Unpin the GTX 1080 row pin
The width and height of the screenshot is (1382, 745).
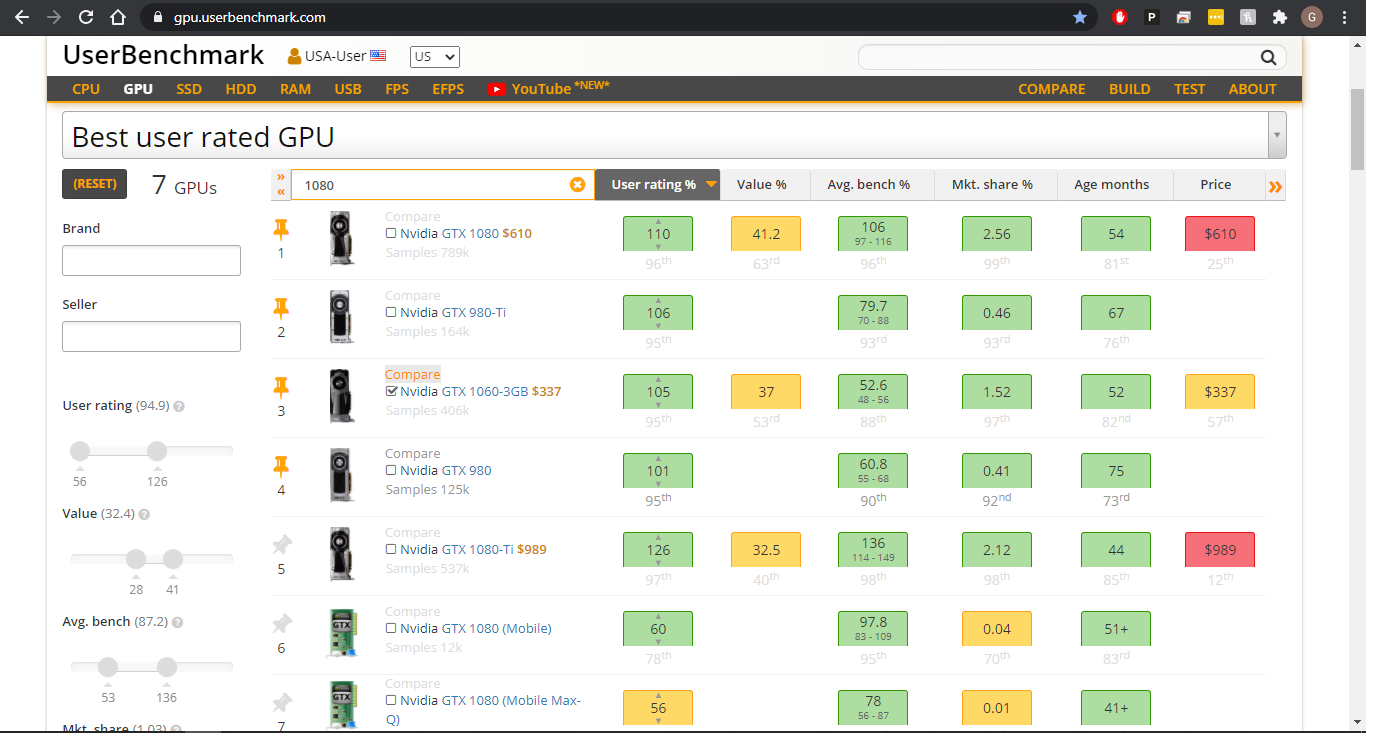pos(281,229)
